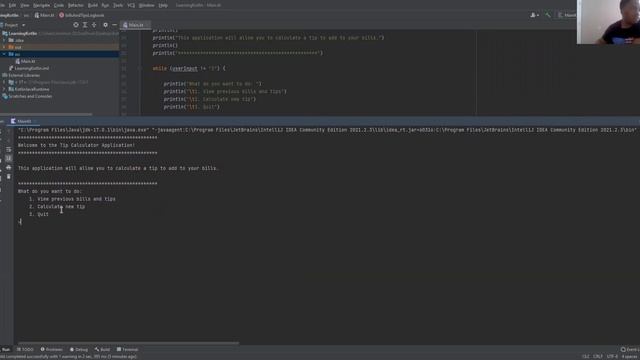The image size is (640, 360).
Task: Expand the KotlinJavaRuntime library node
Action: point(4,89)
